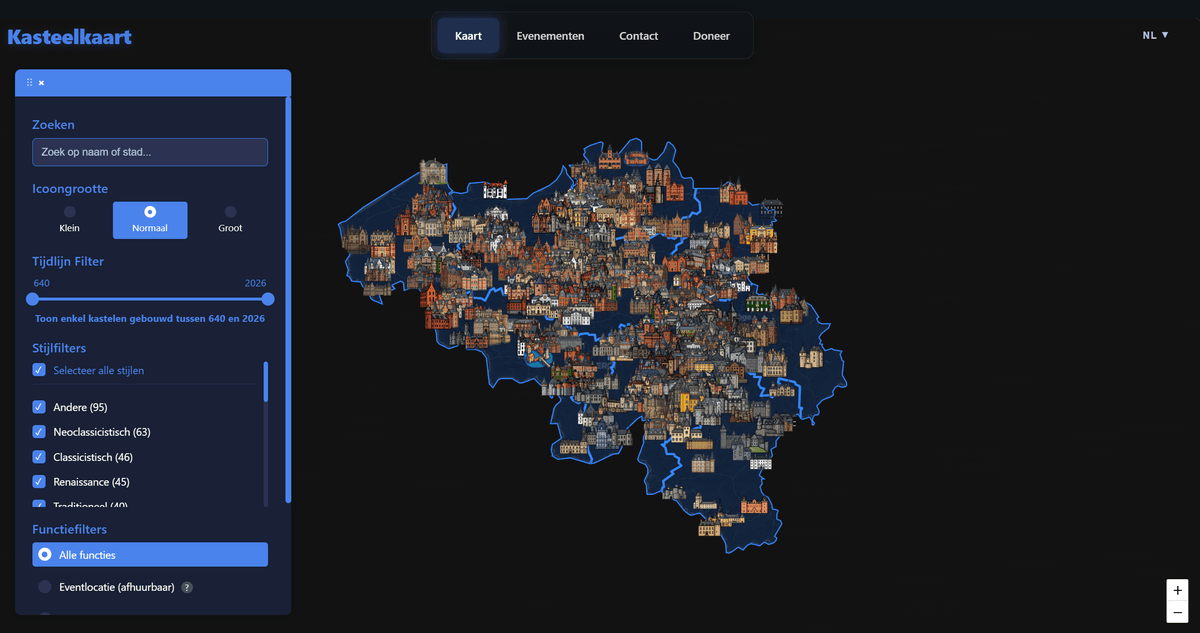
Task: Open the Evenementen tab
Action: [550, 36]
